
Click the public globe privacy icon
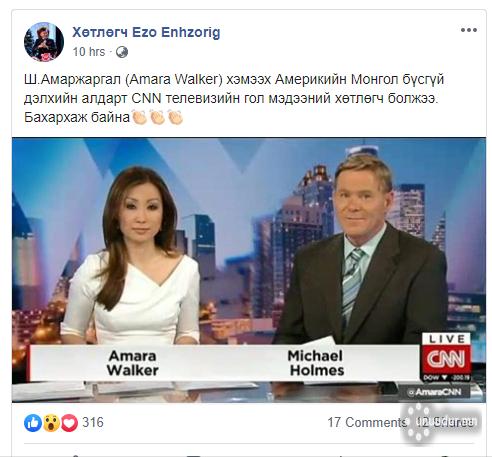tap(122, 52)
